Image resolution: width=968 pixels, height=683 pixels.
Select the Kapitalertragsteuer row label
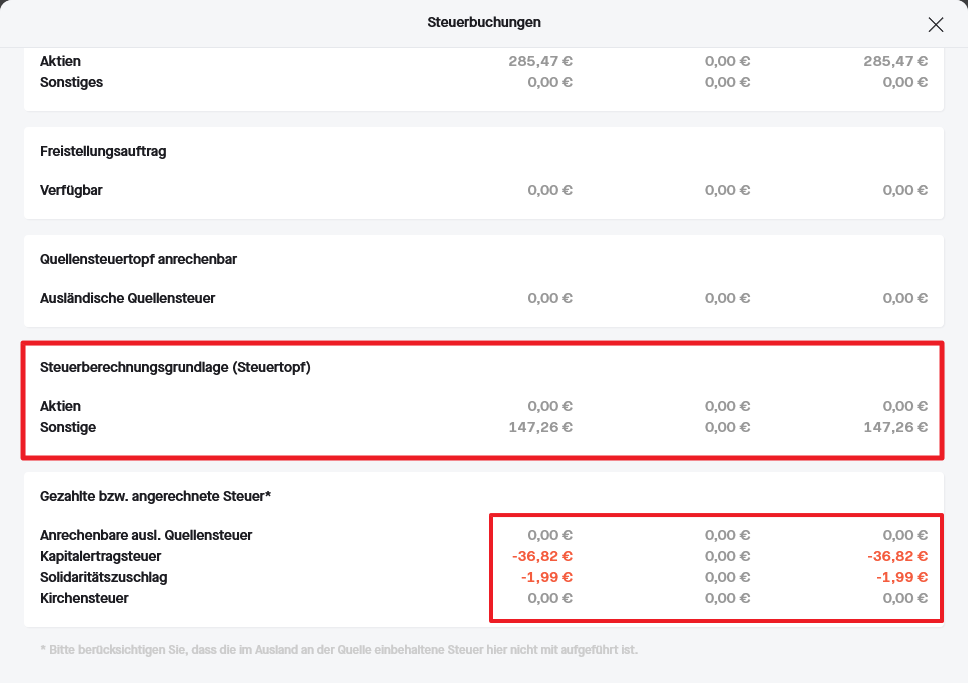click(100, 556)
